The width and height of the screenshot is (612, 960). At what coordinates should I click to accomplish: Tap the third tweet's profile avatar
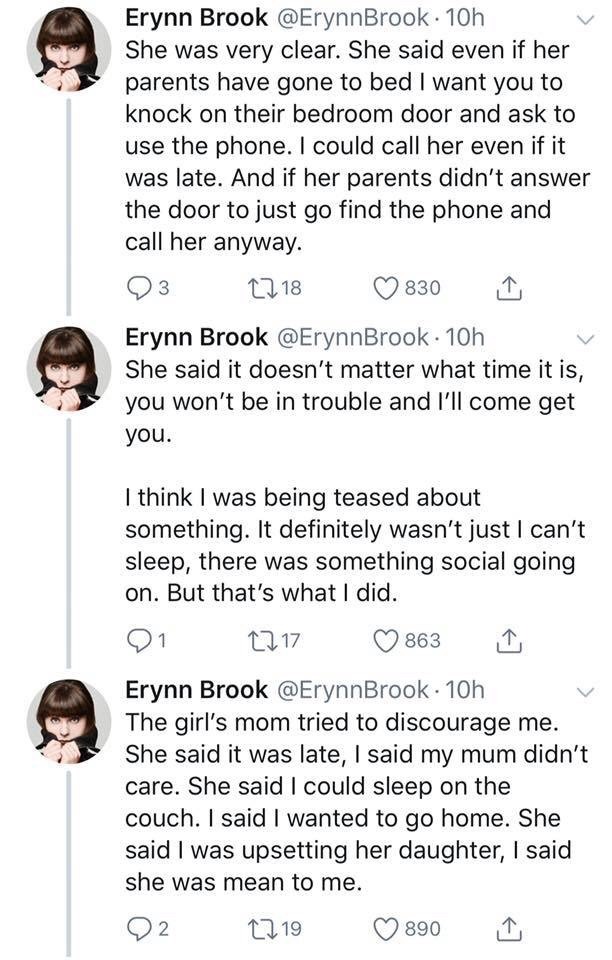point(67,720)
